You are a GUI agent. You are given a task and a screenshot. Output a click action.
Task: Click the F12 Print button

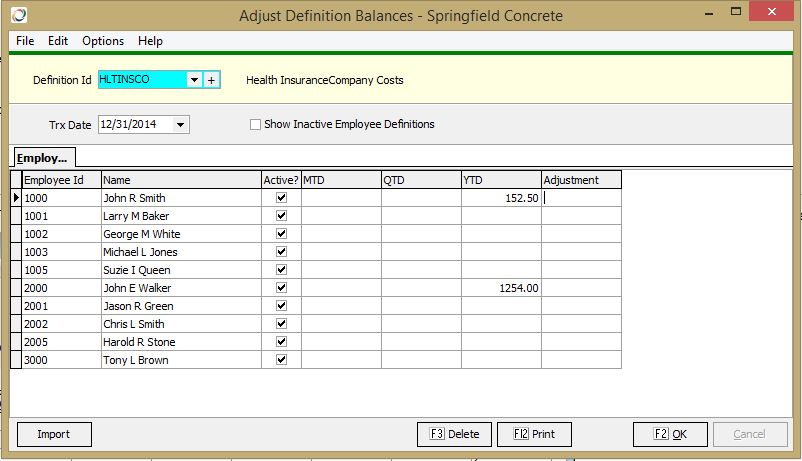click(x=534, y=434)
